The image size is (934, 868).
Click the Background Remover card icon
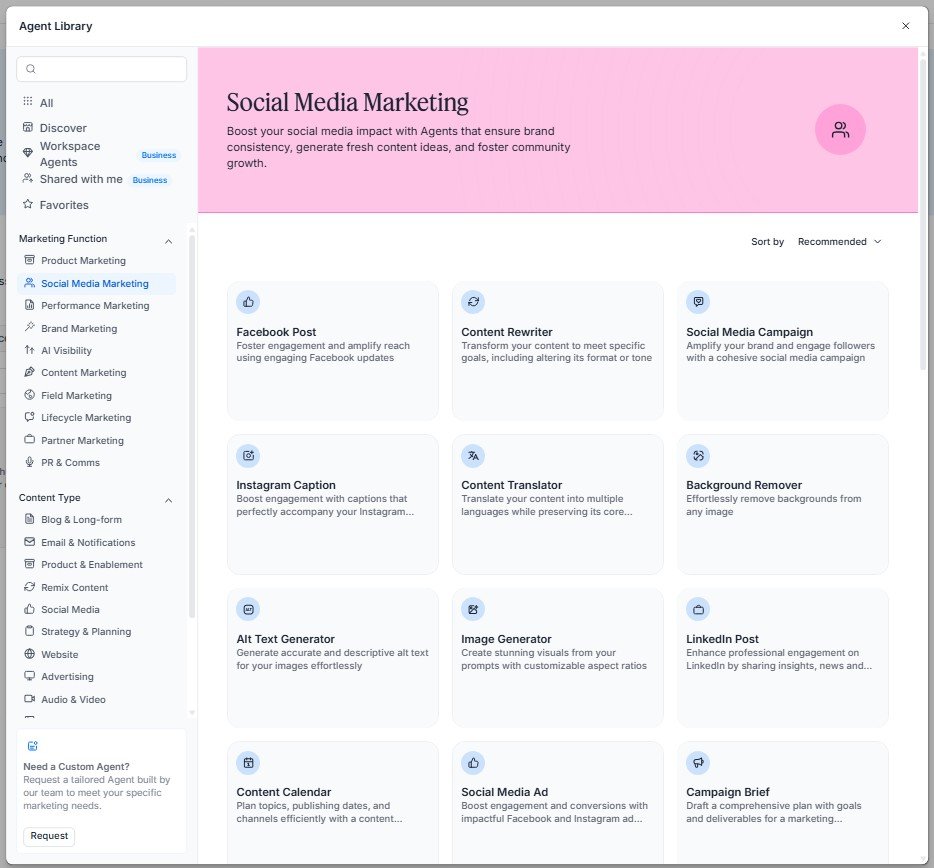(x=698, y=456)
